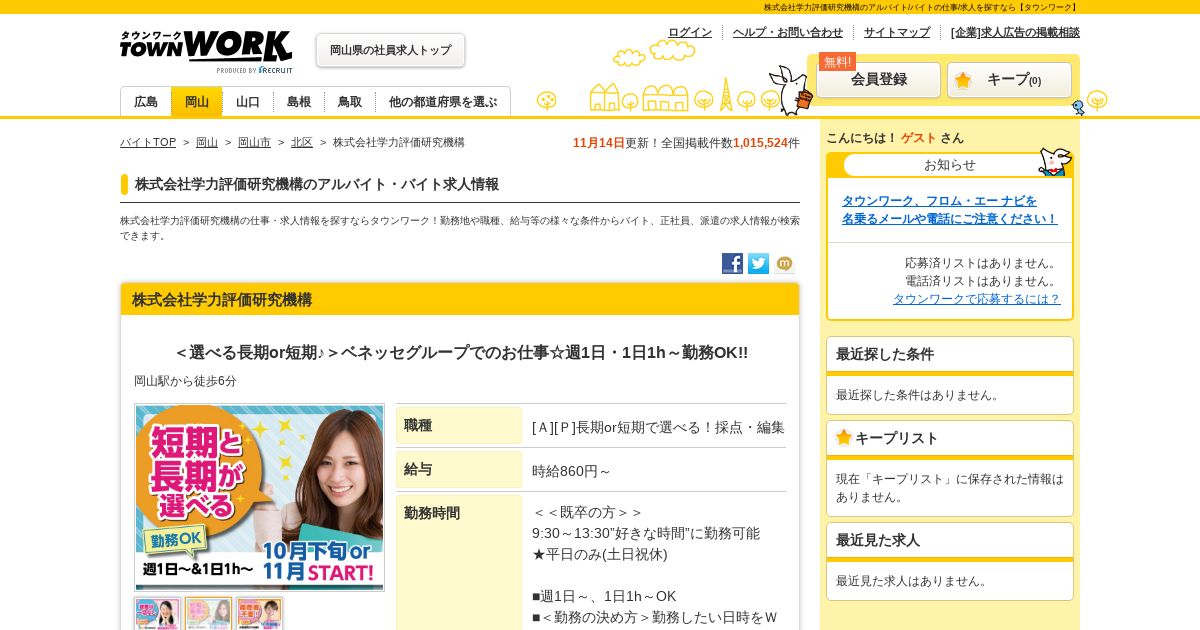Select the 鳥取 prefecture tab
The height and width of the screenshot is (630, 1200).
click(x=350, y=102)
